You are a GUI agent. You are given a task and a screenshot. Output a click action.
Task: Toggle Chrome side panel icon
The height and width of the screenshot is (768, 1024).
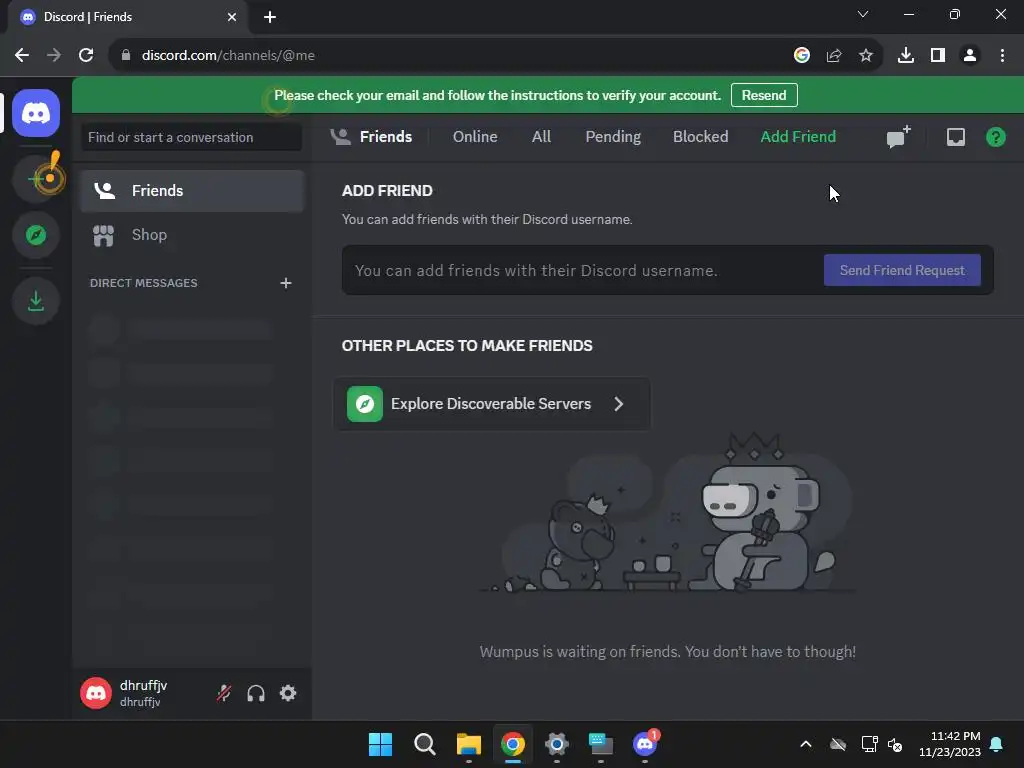tap(937, 56)
